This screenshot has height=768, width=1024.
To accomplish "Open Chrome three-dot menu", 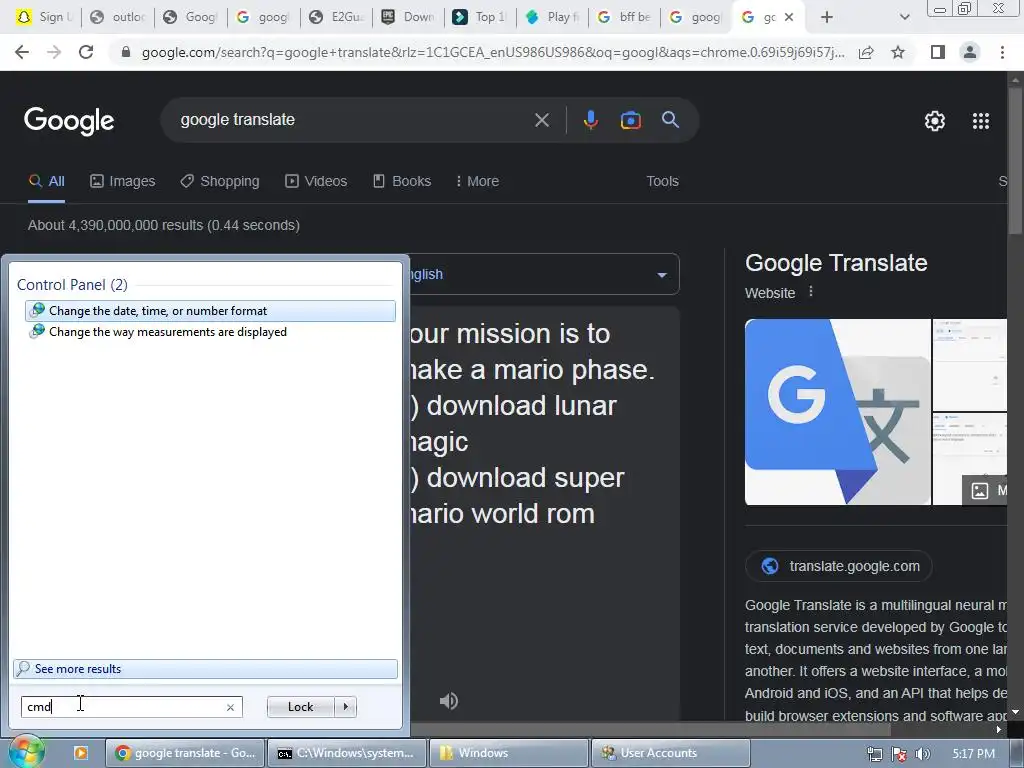I will point(1002,52).
